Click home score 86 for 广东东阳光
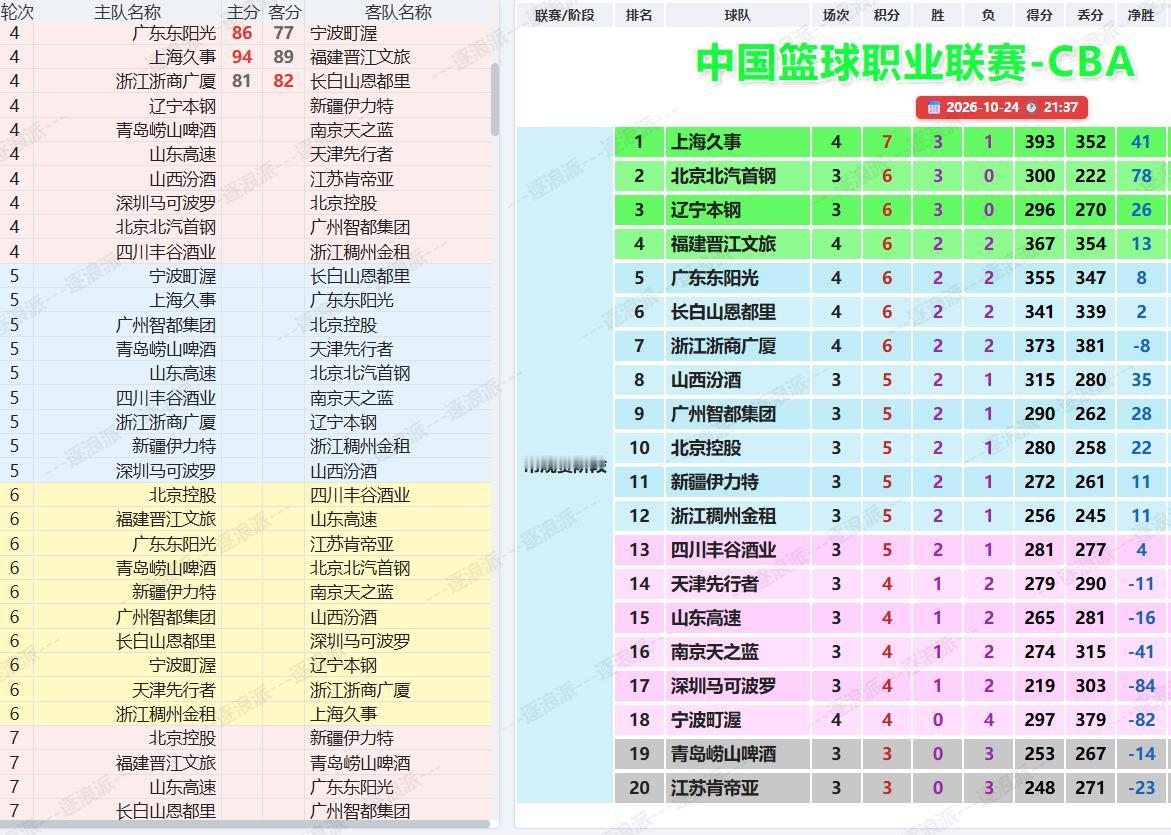Screen dimensions: 1171x835 tap(242, 33)
